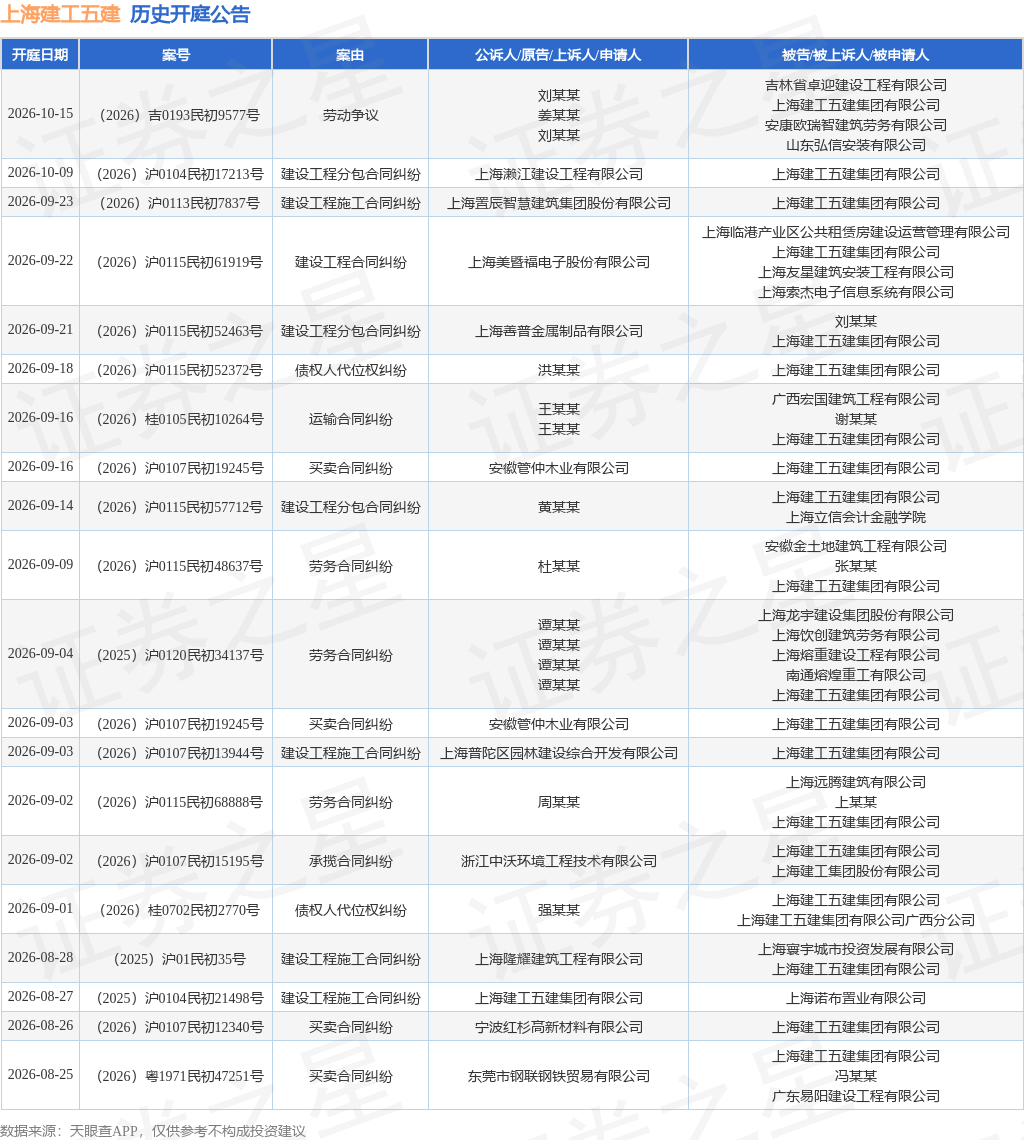Open case (2025)沪0120民初34137号
Image resolution: width=1024 pixels, height=1140 pixels.
[x=179, y=656]
